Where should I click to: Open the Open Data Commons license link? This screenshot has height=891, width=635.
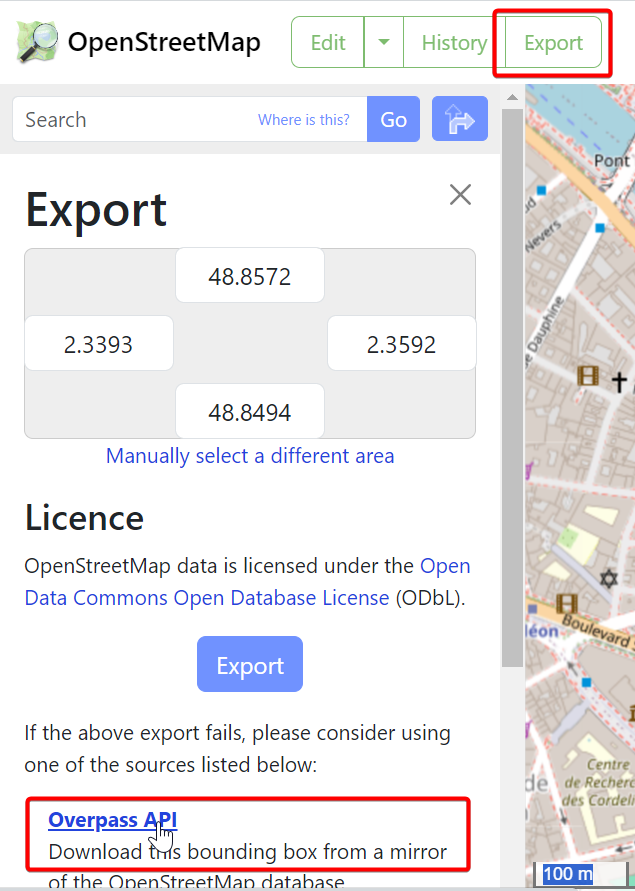tap(247, 581)
